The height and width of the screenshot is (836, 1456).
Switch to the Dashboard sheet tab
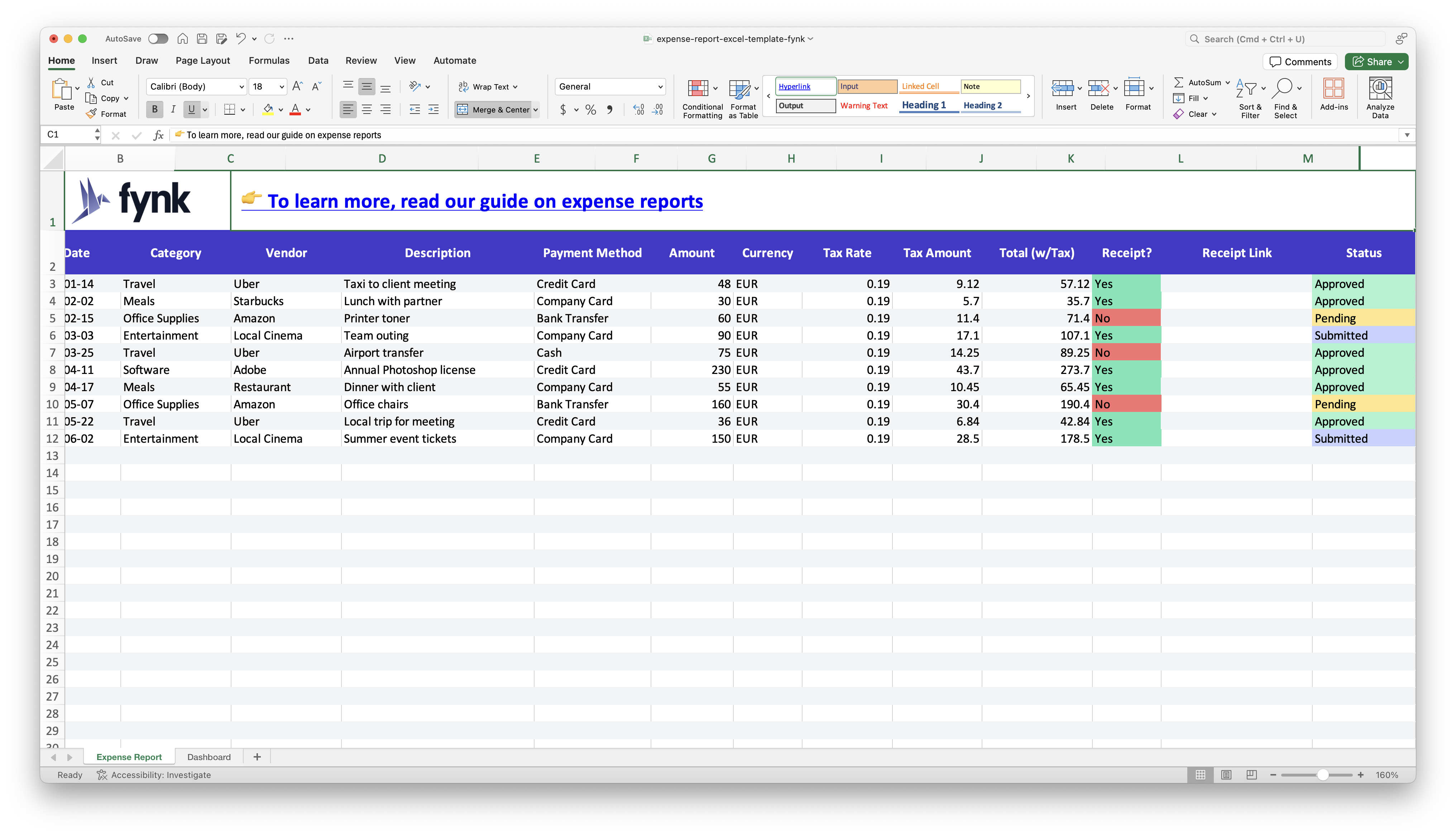pos(209,757)
